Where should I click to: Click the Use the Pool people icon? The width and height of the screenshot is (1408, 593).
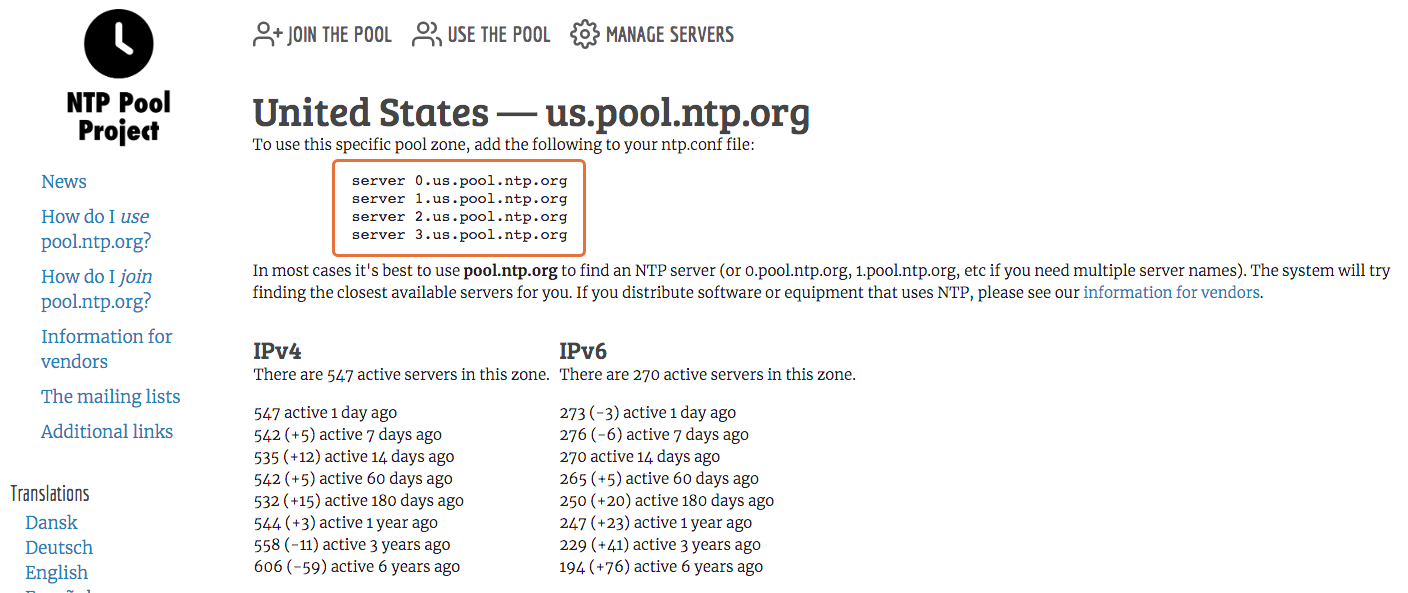pyautogui.click(x=427, y=35)
